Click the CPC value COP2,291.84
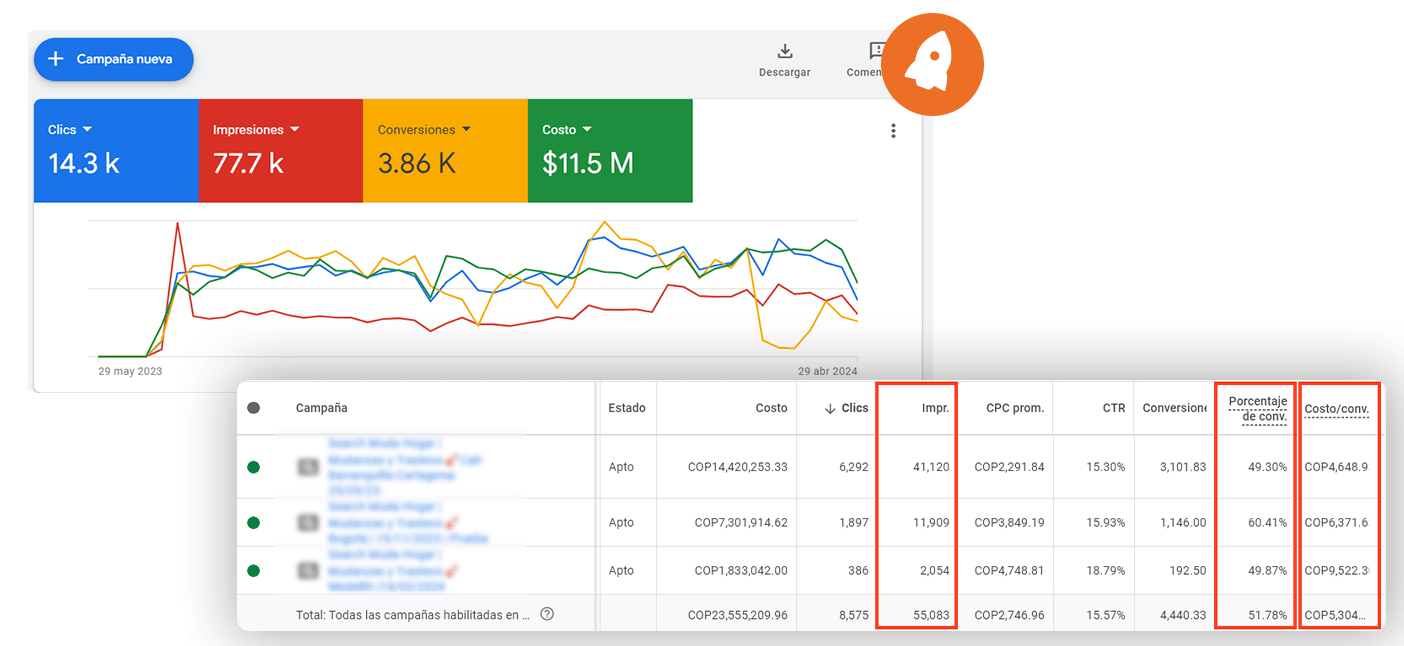 click(1009, 467)
